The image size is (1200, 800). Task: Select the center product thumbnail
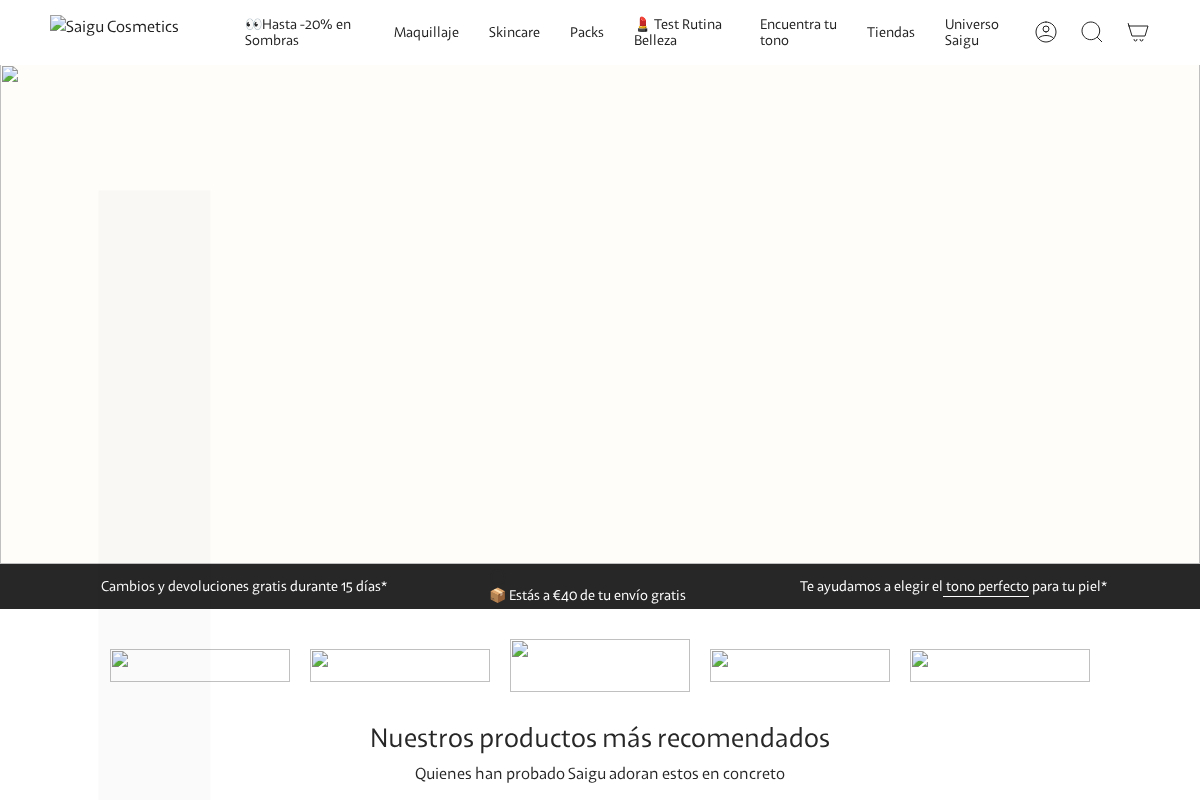(600, 665)
